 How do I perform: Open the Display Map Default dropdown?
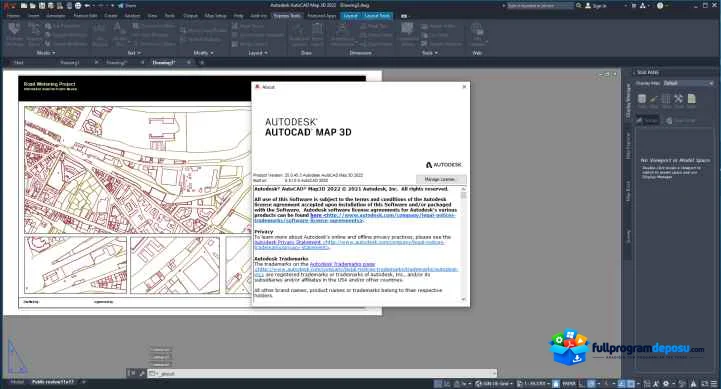[688, 83]
